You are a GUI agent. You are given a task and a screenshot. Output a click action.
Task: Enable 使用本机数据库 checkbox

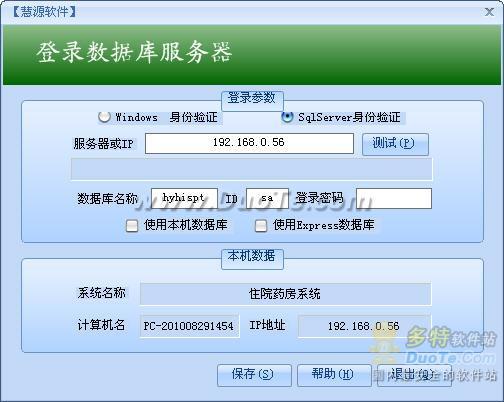(132, 226)
